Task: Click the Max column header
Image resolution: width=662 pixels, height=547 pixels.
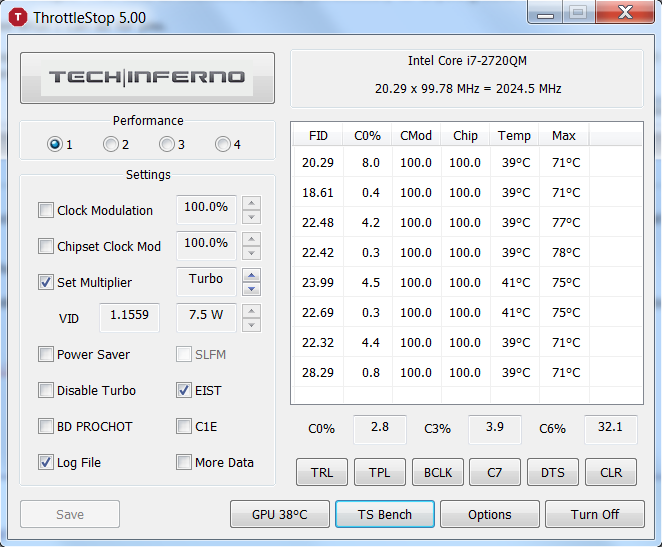Action: tap(564, 135)
